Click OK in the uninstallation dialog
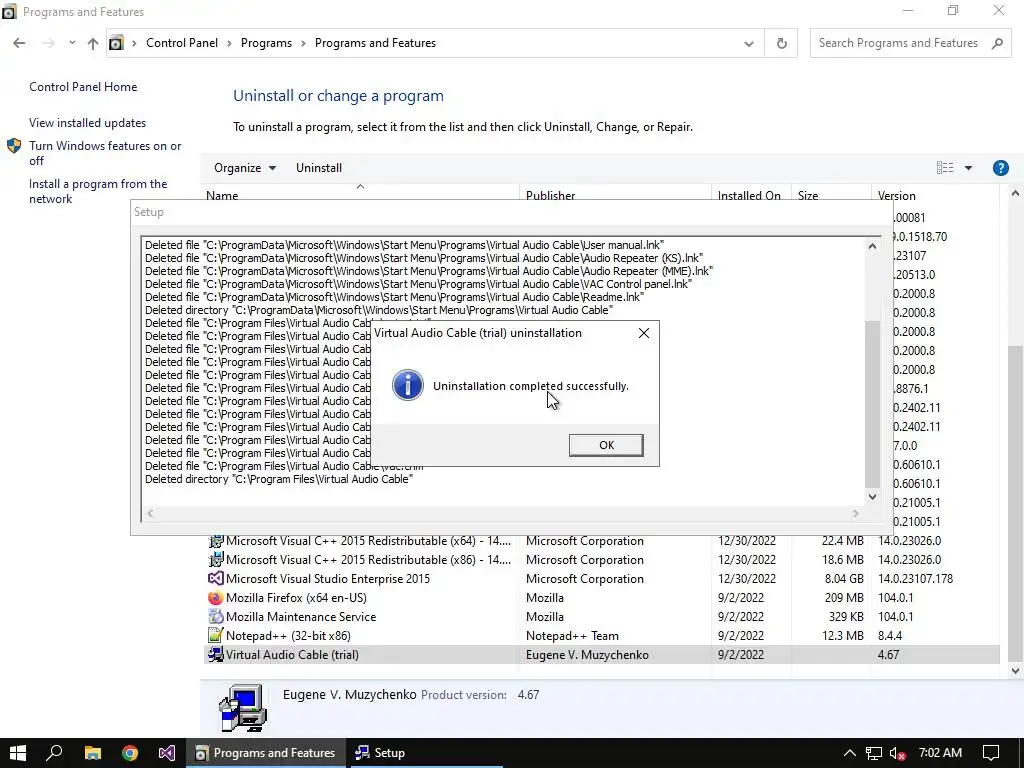The image size is (1024, 768). click(606, 445)
